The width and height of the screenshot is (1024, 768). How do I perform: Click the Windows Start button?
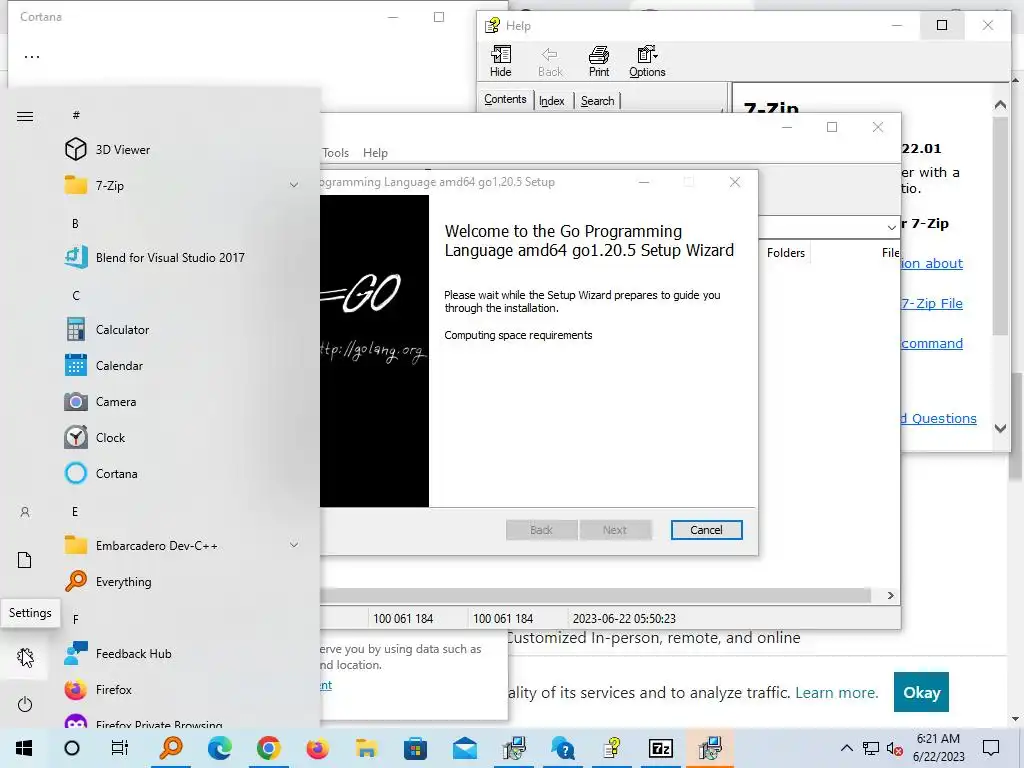coord(24,748)
